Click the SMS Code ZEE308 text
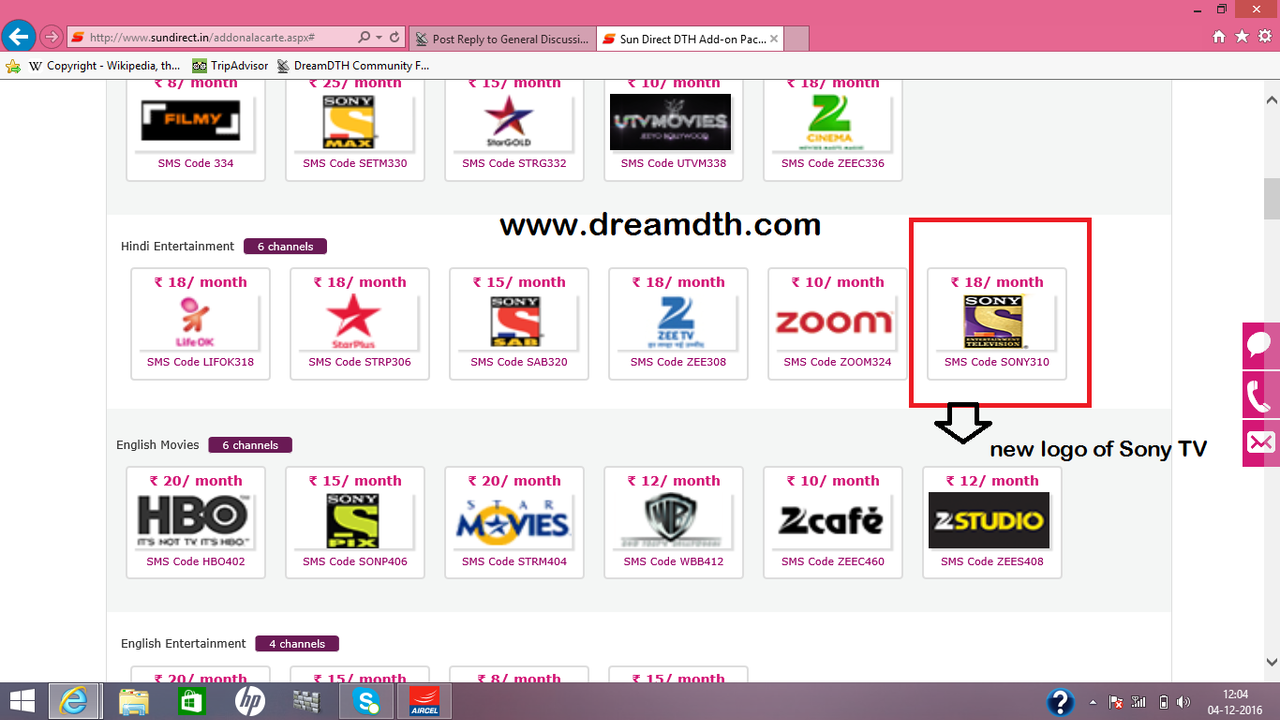 [678, 362]
